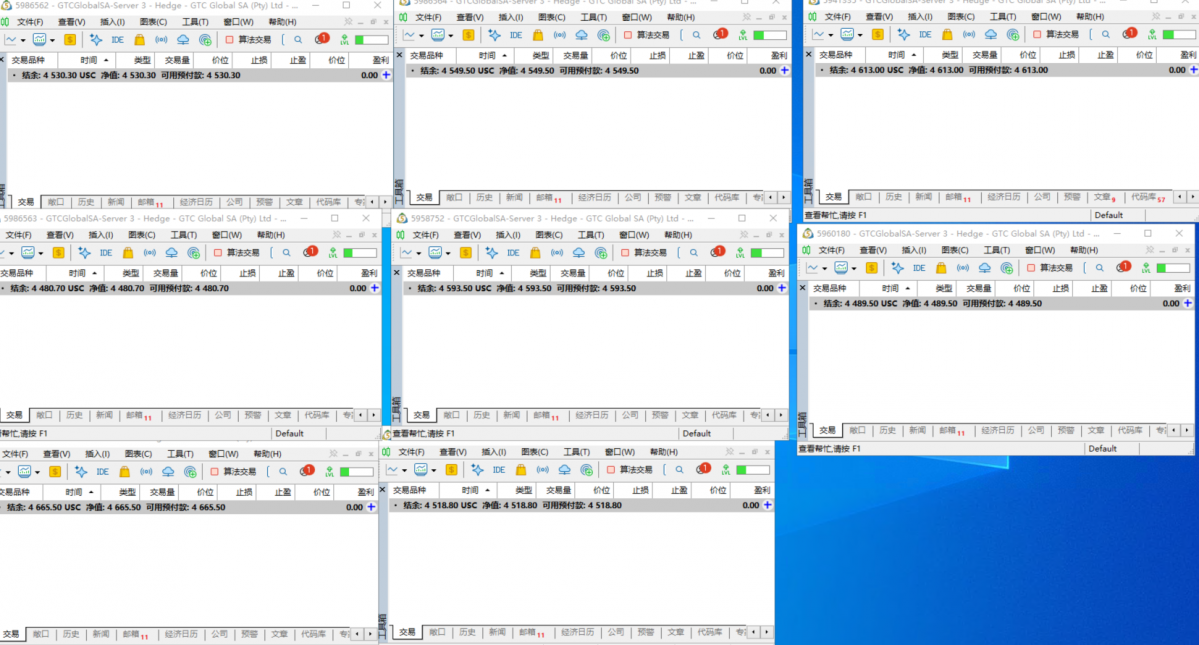Click search magnifier in 4 613.00 window
This screenshot has width=1199, height=645.
click(1106, 34)
